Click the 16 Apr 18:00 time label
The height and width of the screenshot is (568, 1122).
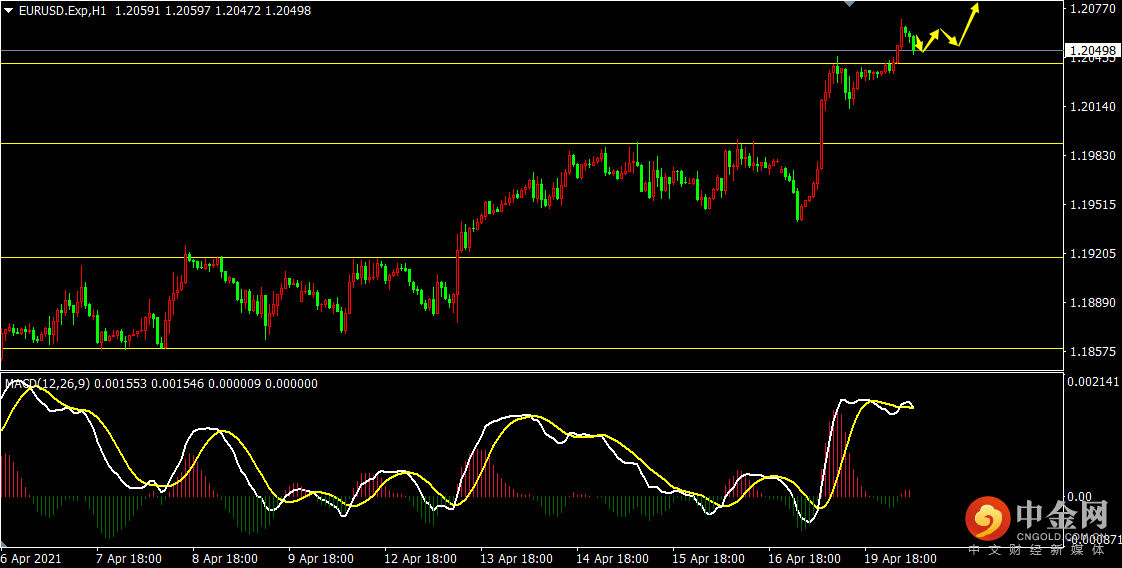point(804,558)
